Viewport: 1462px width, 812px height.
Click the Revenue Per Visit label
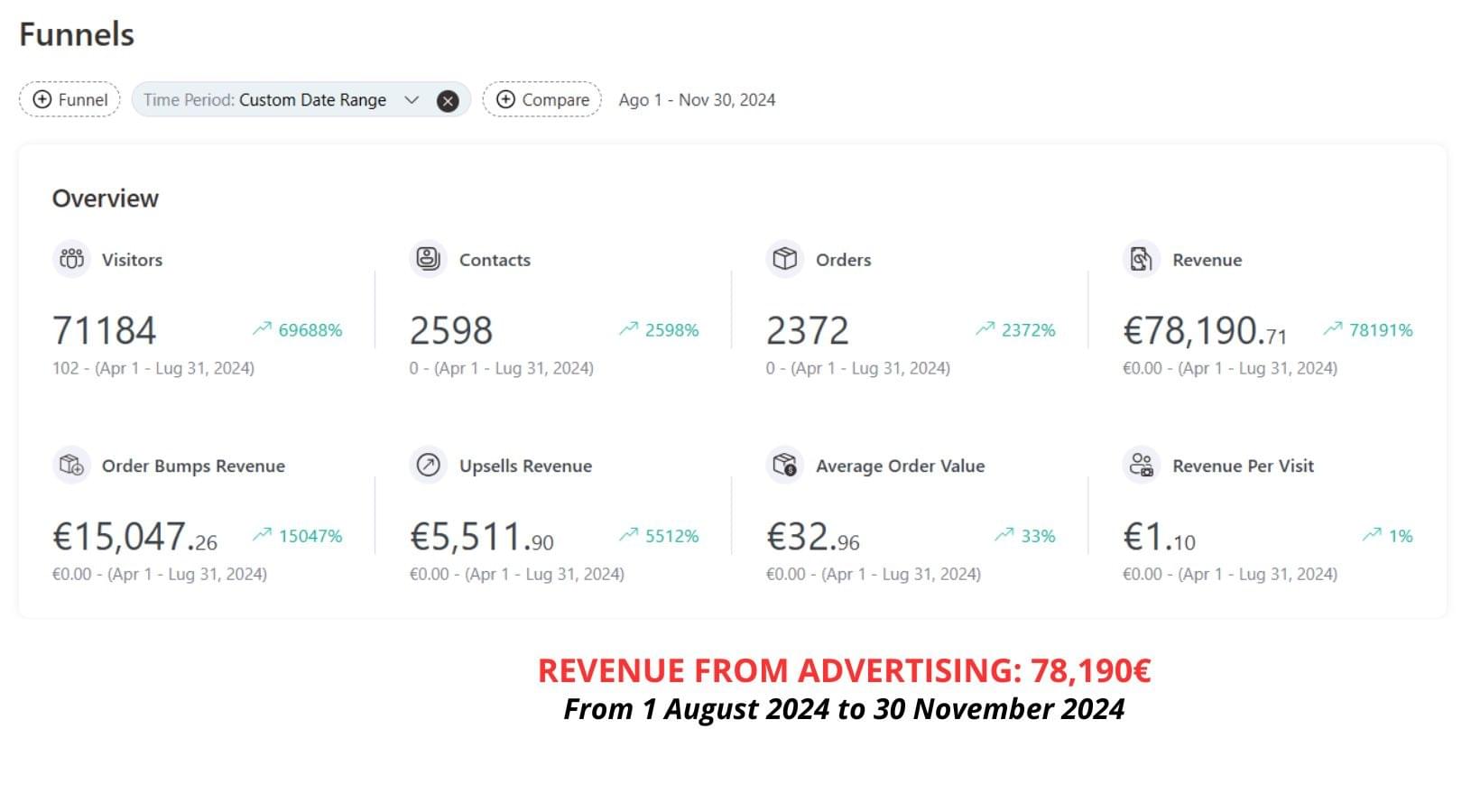point(1244,466)
